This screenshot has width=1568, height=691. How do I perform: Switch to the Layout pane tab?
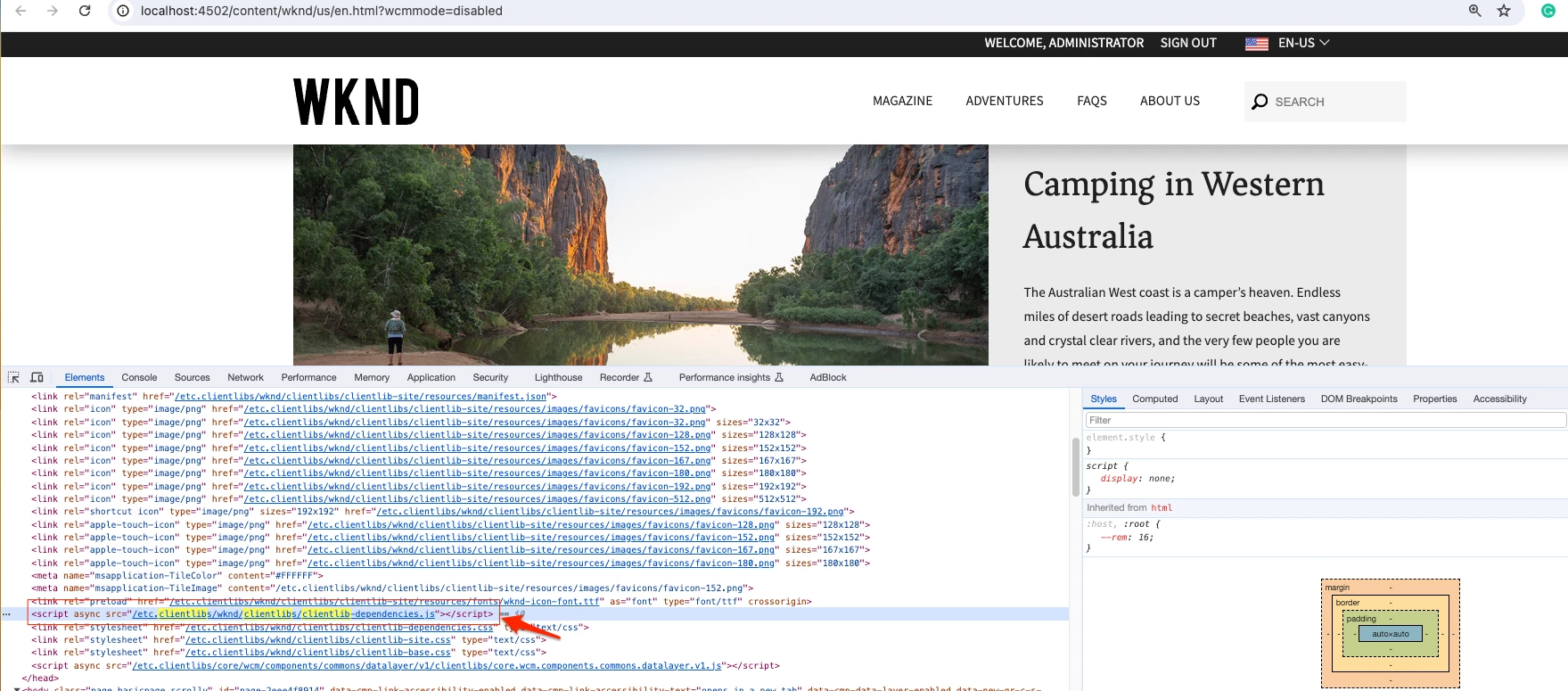click(1209, 399)
